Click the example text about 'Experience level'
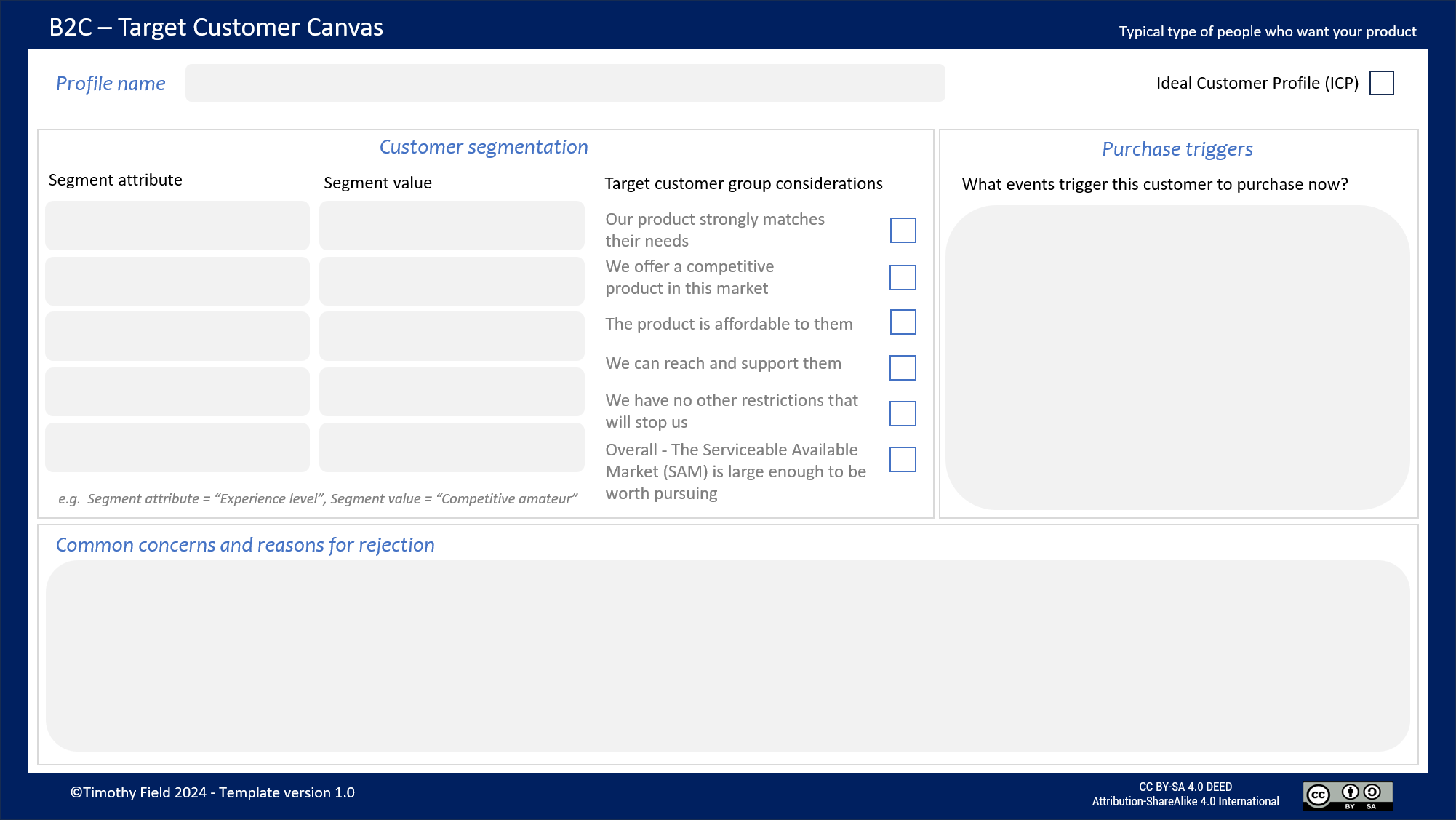This screenshot has width=1456, height=820. click(x=318, y=498)
